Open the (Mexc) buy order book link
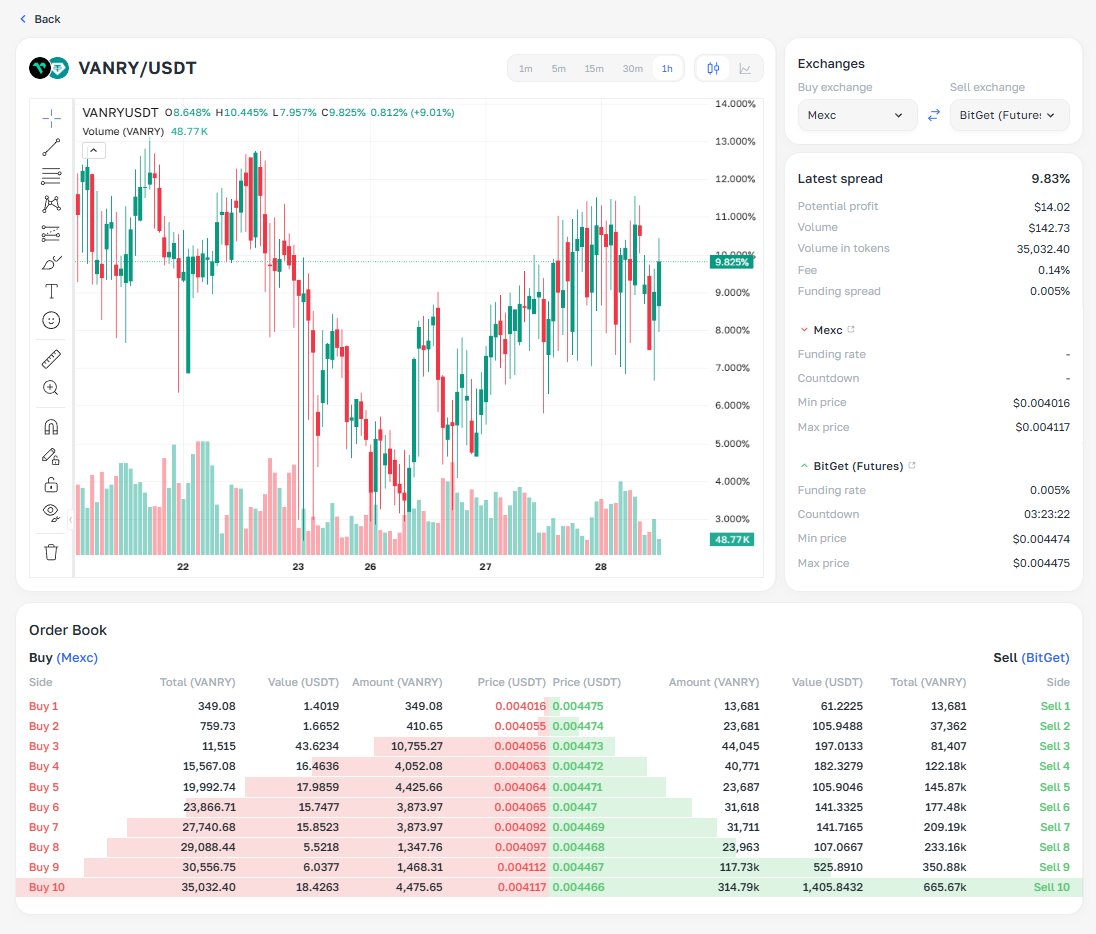 click(77, 657)
